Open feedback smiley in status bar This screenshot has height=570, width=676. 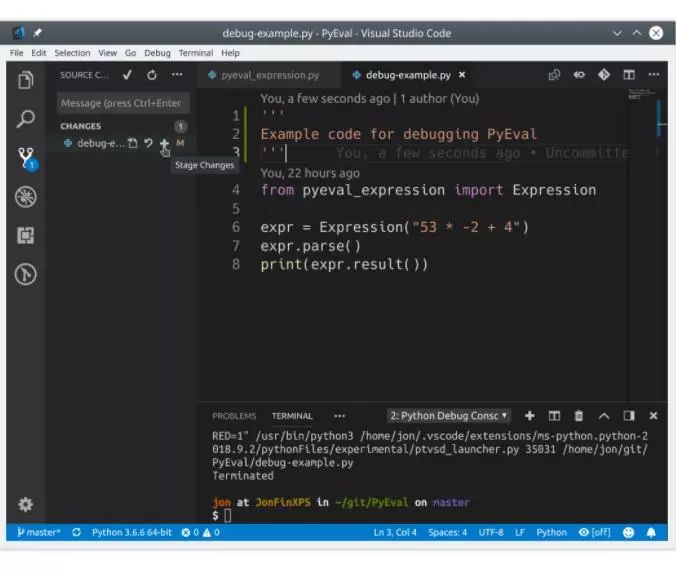(x=628, y=532)
